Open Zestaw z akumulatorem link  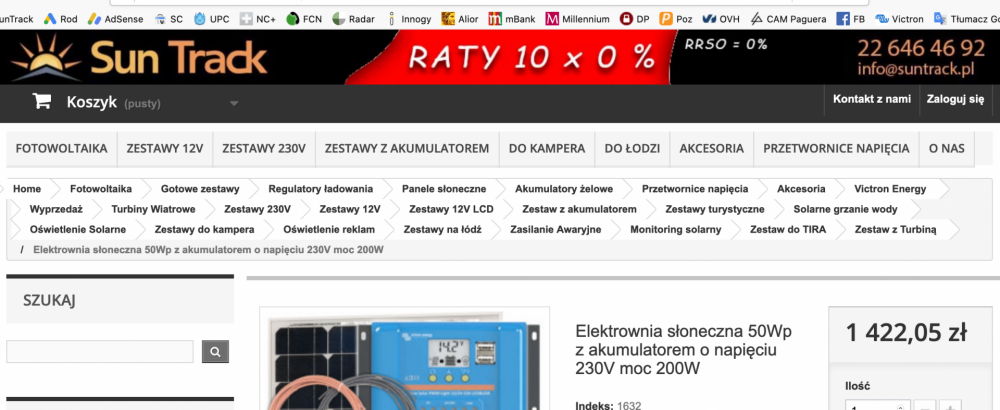coord(579,209)
